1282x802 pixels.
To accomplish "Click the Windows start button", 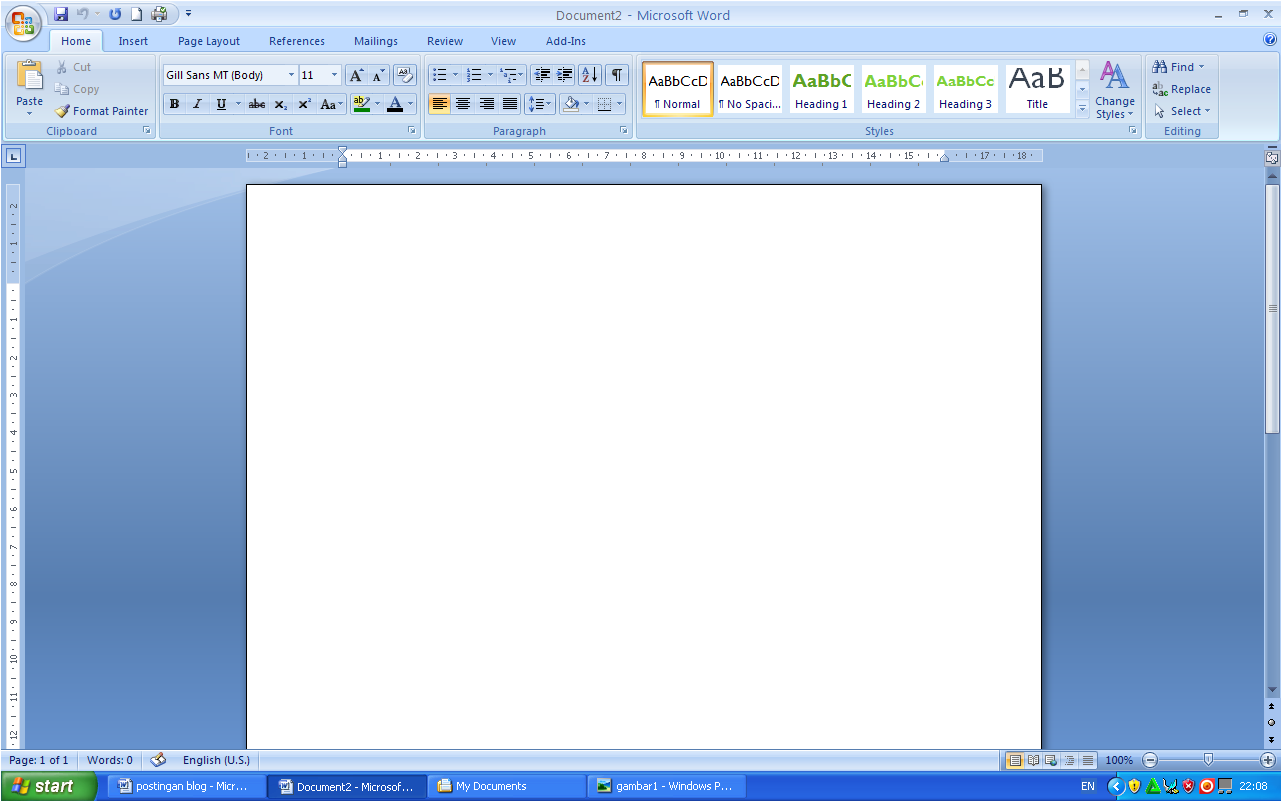I will coord(48,786).
